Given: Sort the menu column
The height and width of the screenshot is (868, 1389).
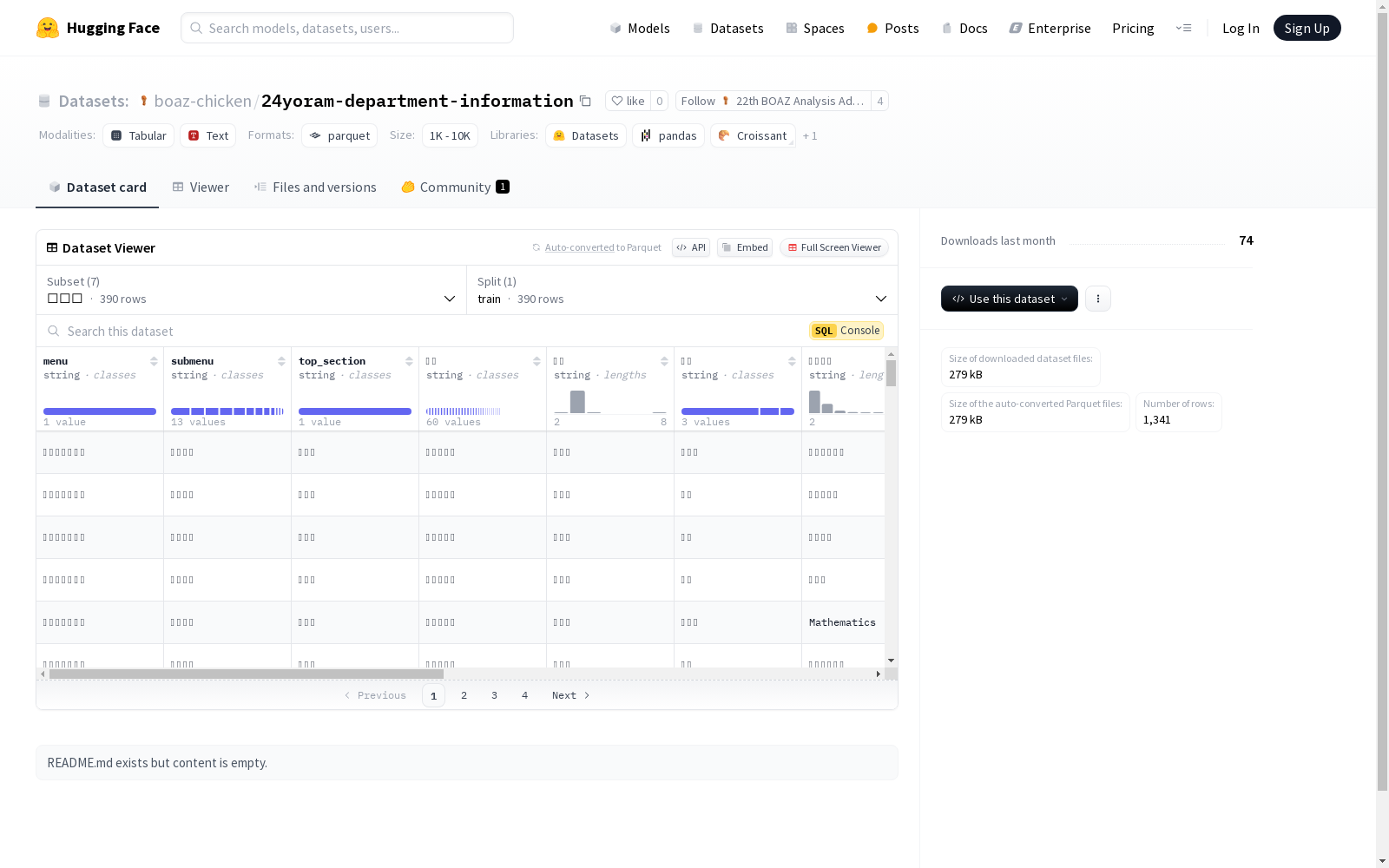Looking at the screenshot, I should [154, 361].
